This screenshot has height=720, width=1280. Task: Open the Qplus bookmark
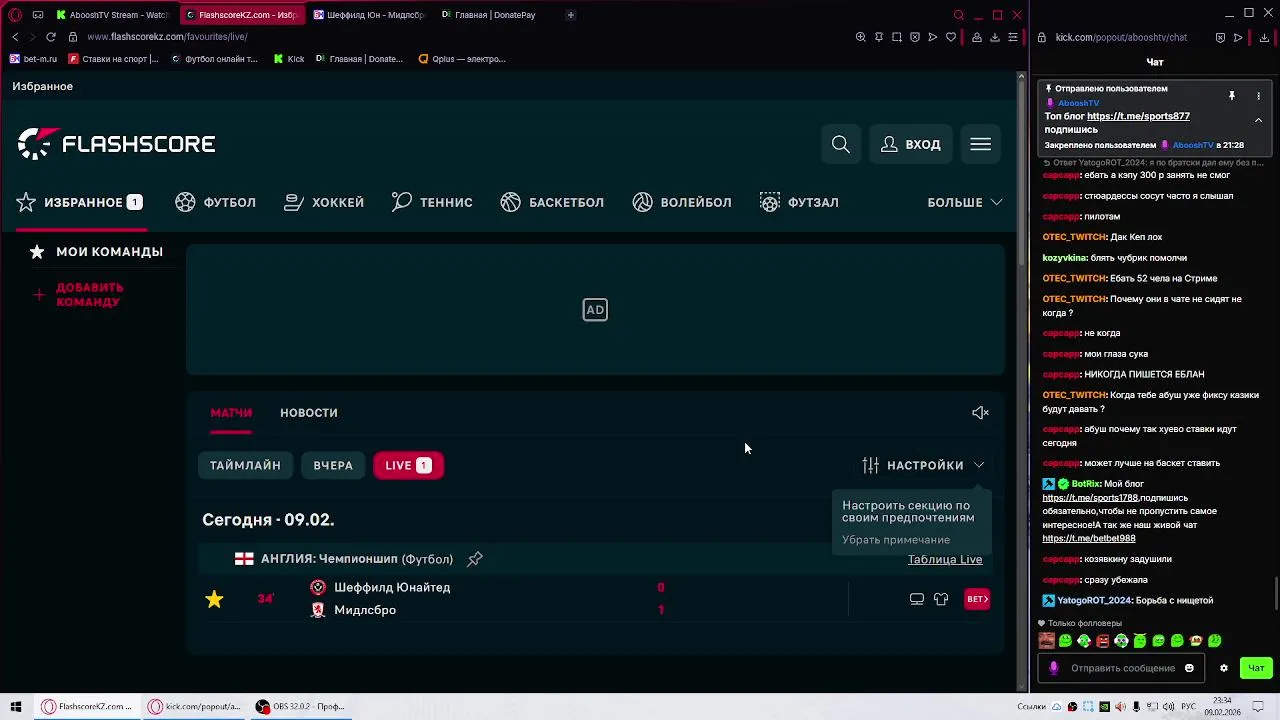[x=462, y=59]
